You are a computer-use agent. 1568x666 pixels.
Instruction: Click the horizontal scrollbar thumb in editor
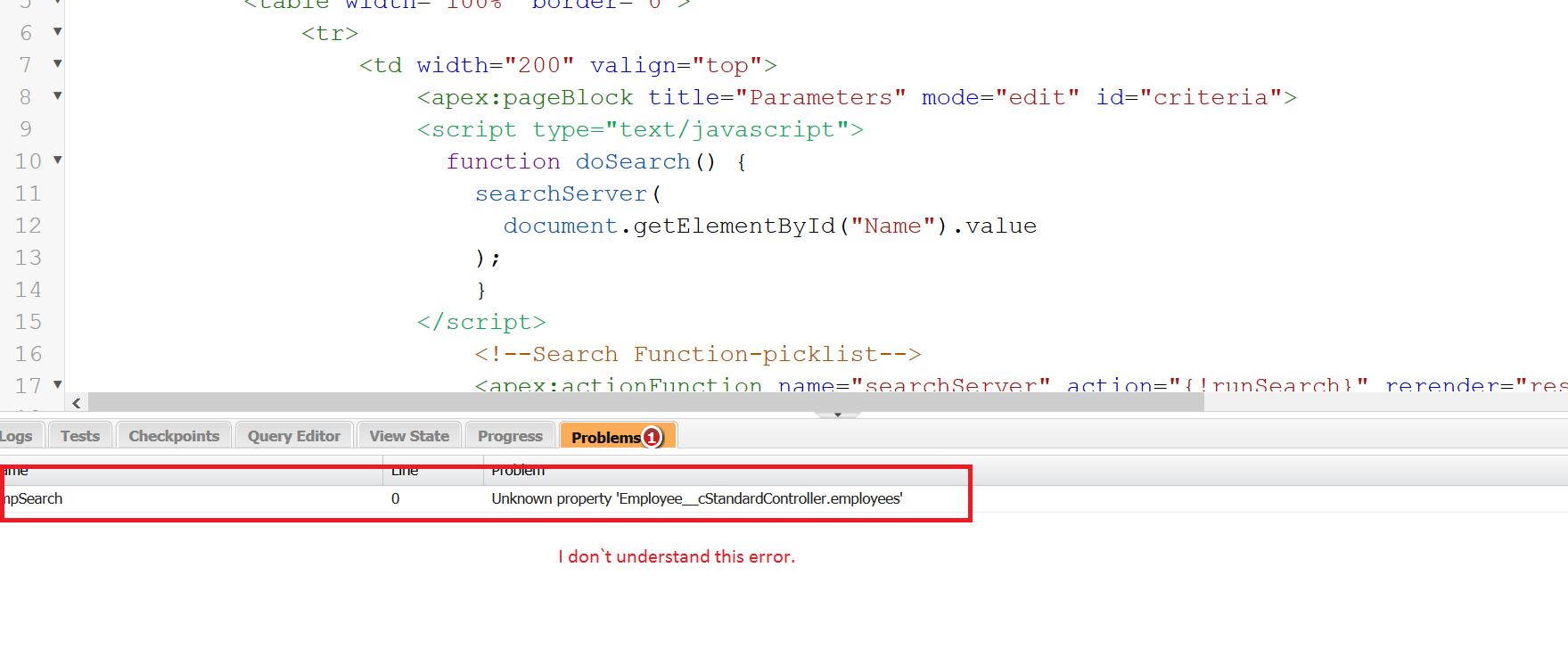pyautogui.click(x=645, y=403)
